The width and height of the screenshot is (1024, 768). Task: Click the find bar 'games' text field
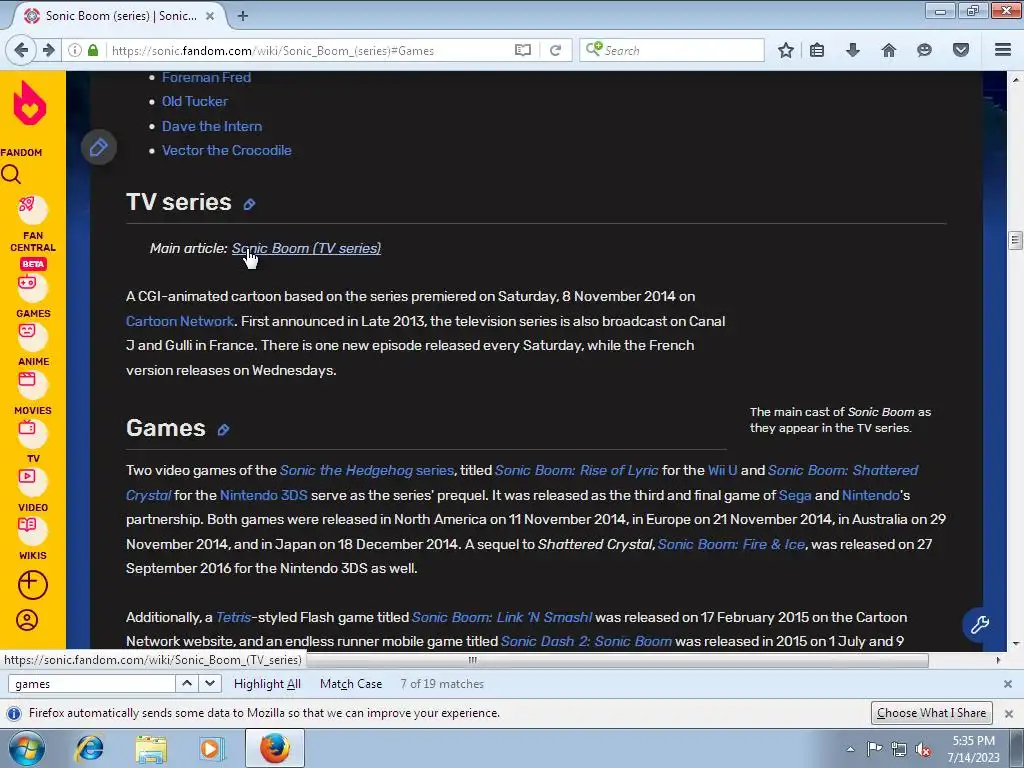click(x=91, y=684)
